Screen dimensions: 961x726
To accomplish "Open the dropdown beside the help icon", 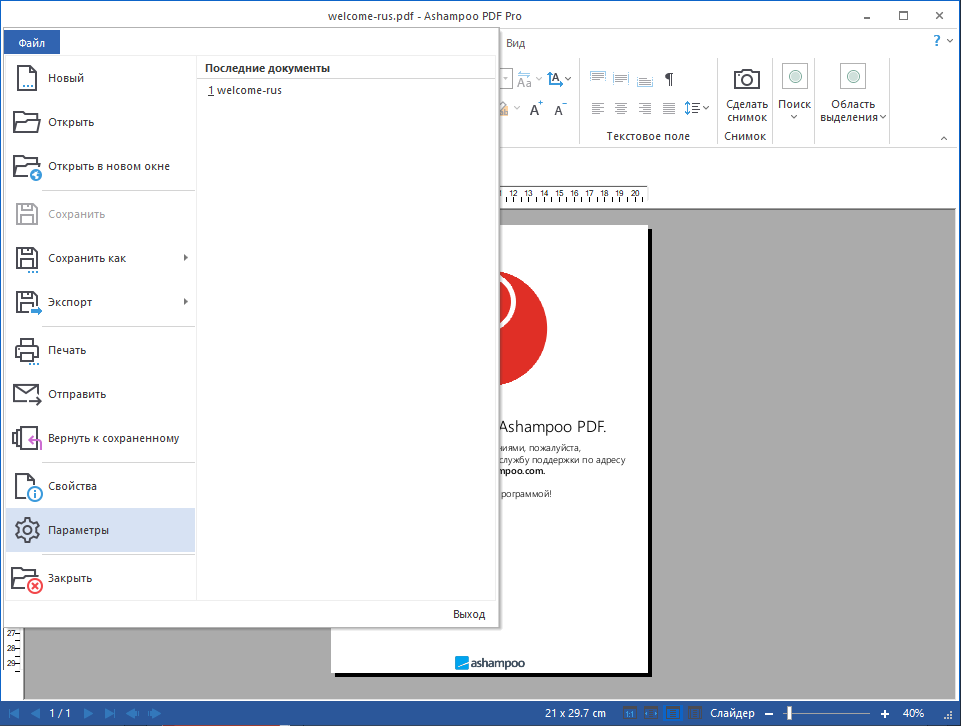I will pos(950,40).
